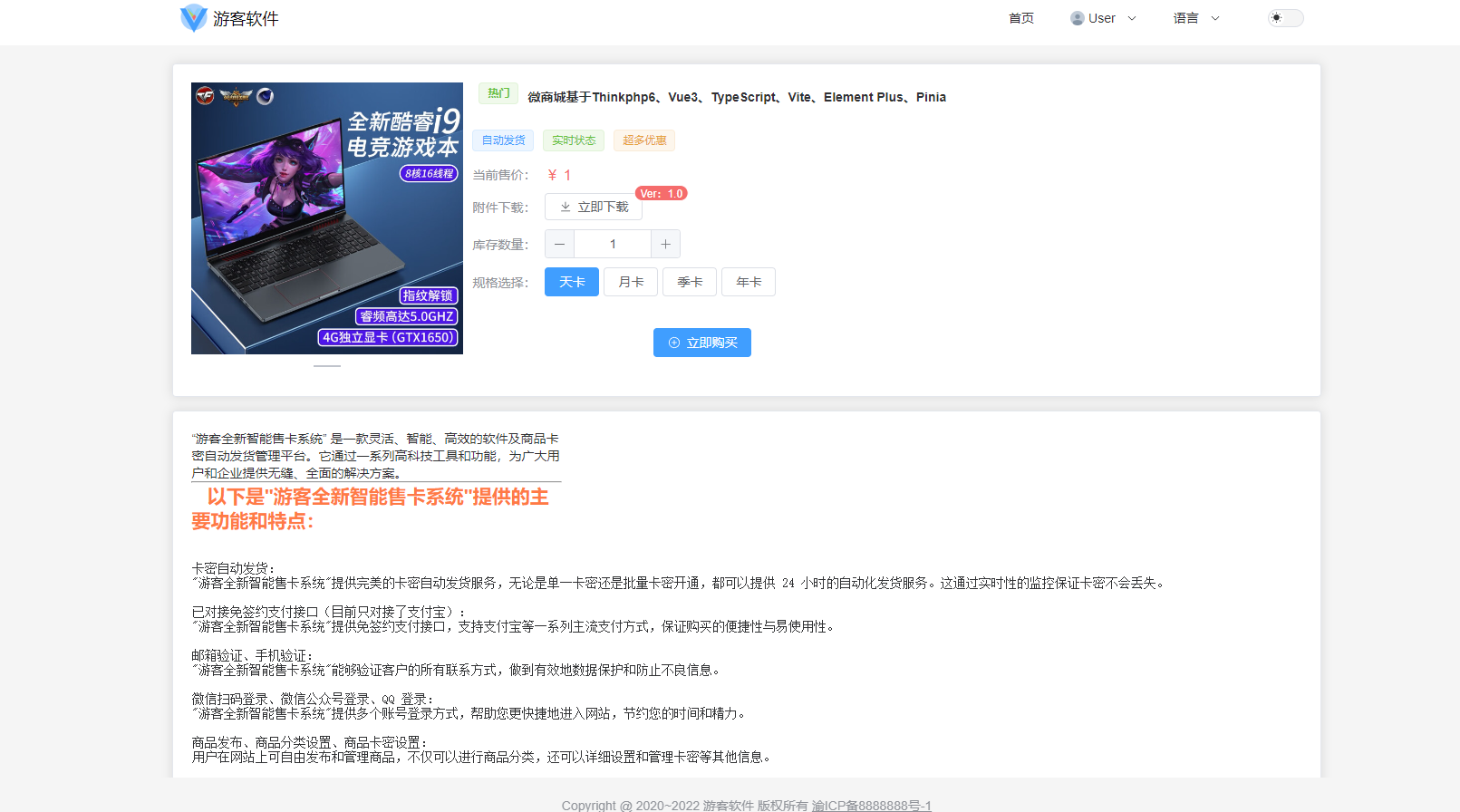The width and height of the screenshot is (1460, 812).
Task: Open the 渝ICP备 registration link in footer
Action: [x=871, y=805]
